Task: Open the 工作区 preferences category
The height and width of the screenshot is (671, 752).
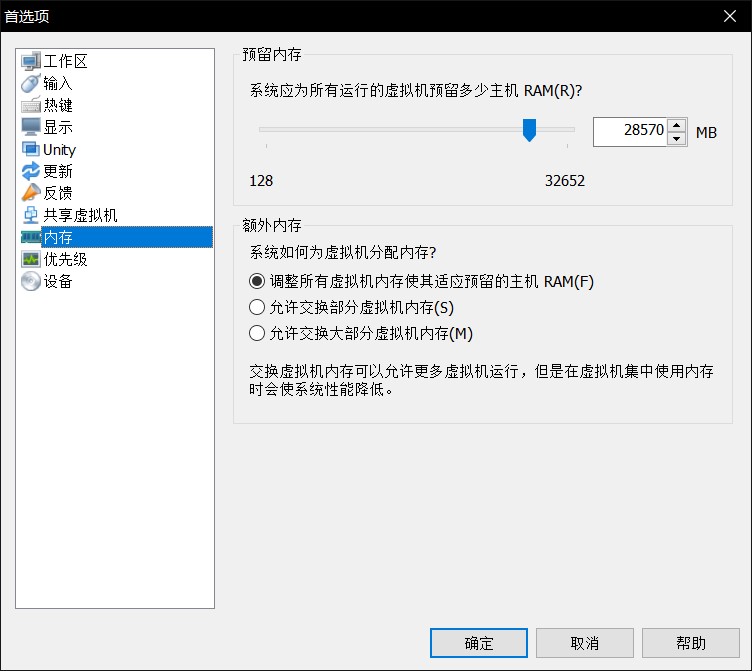Action: point(65,61)
